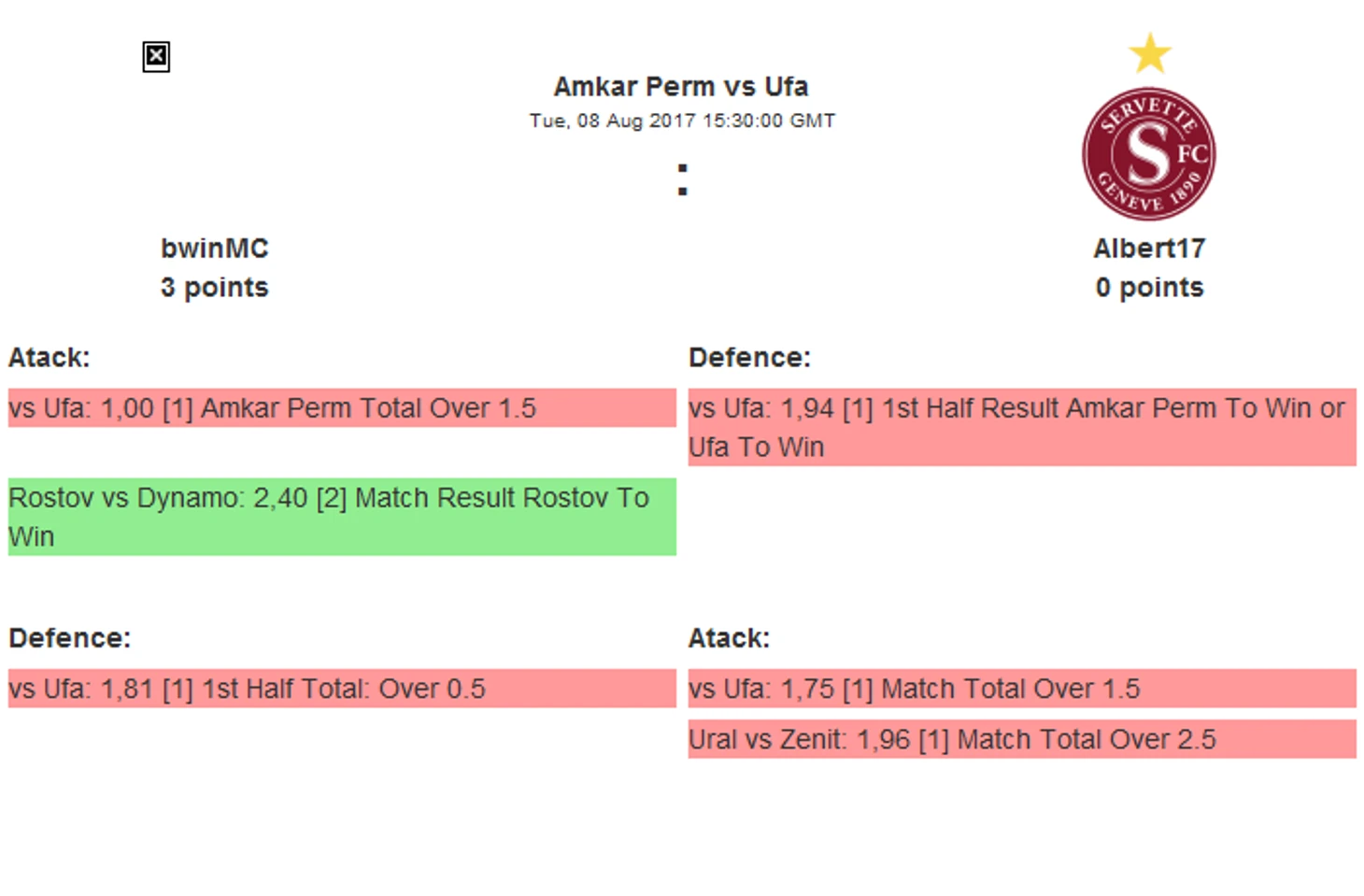Select the Albert17 player name
The height and width of the screenshot is (896, 1364).
(1149, 249)
